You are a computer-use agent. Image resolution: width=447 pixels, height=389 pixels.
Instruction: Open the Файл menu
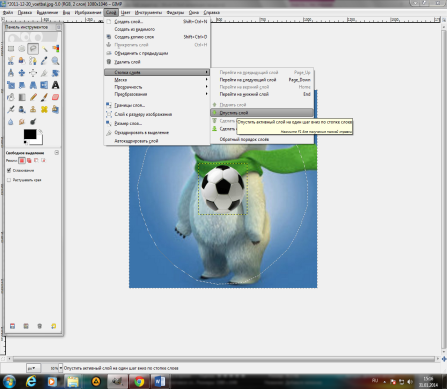8,12
